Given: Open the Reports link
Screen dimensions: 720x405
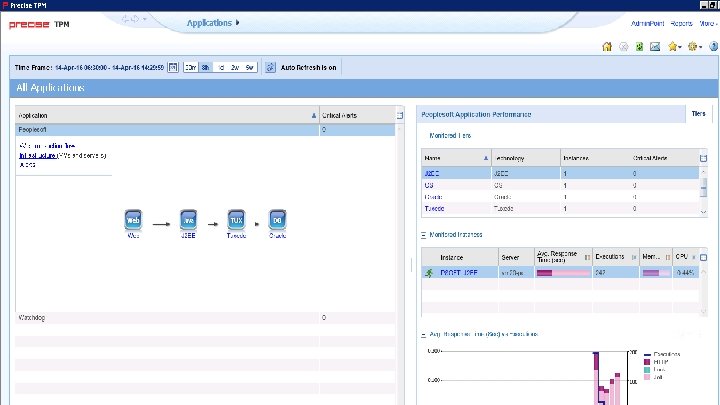Looking at the screenshot, I should click(681, 23).
